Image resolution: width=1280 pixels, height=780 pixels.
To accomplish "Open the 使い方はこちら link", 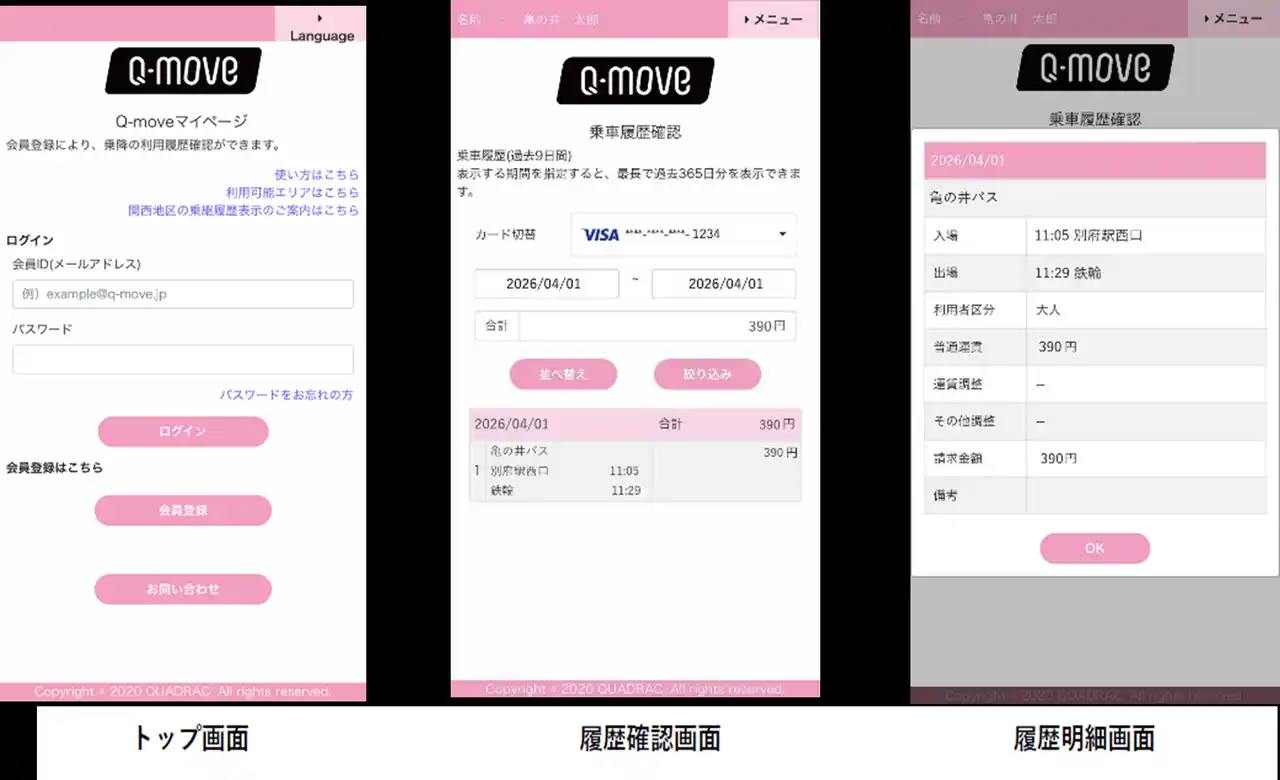I will 316,174.
